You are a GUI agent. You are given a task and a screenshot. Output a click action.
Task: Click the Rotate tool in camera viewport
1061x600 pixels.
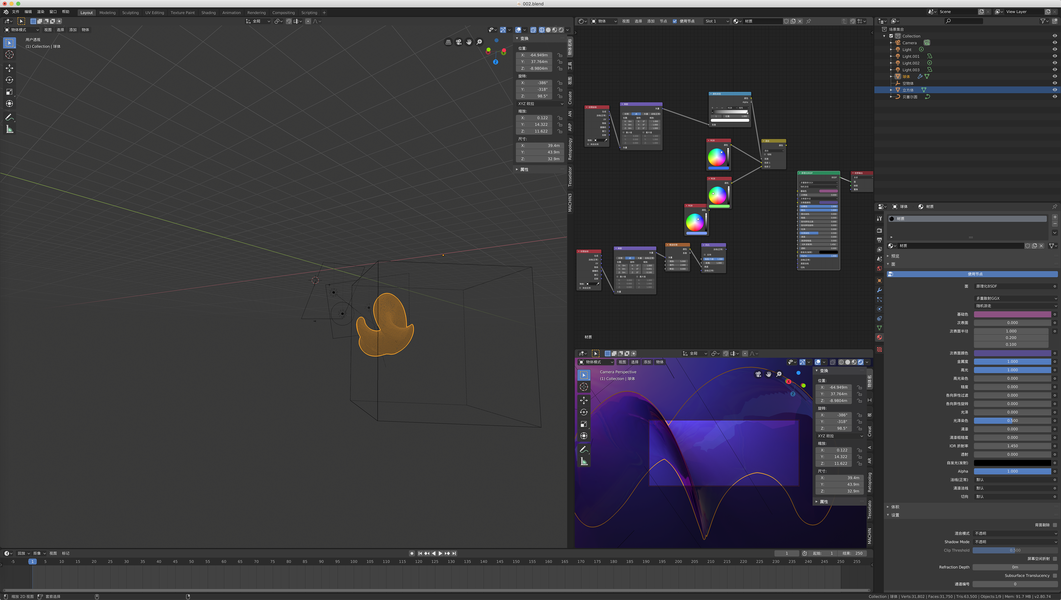[x=584, y=412]
